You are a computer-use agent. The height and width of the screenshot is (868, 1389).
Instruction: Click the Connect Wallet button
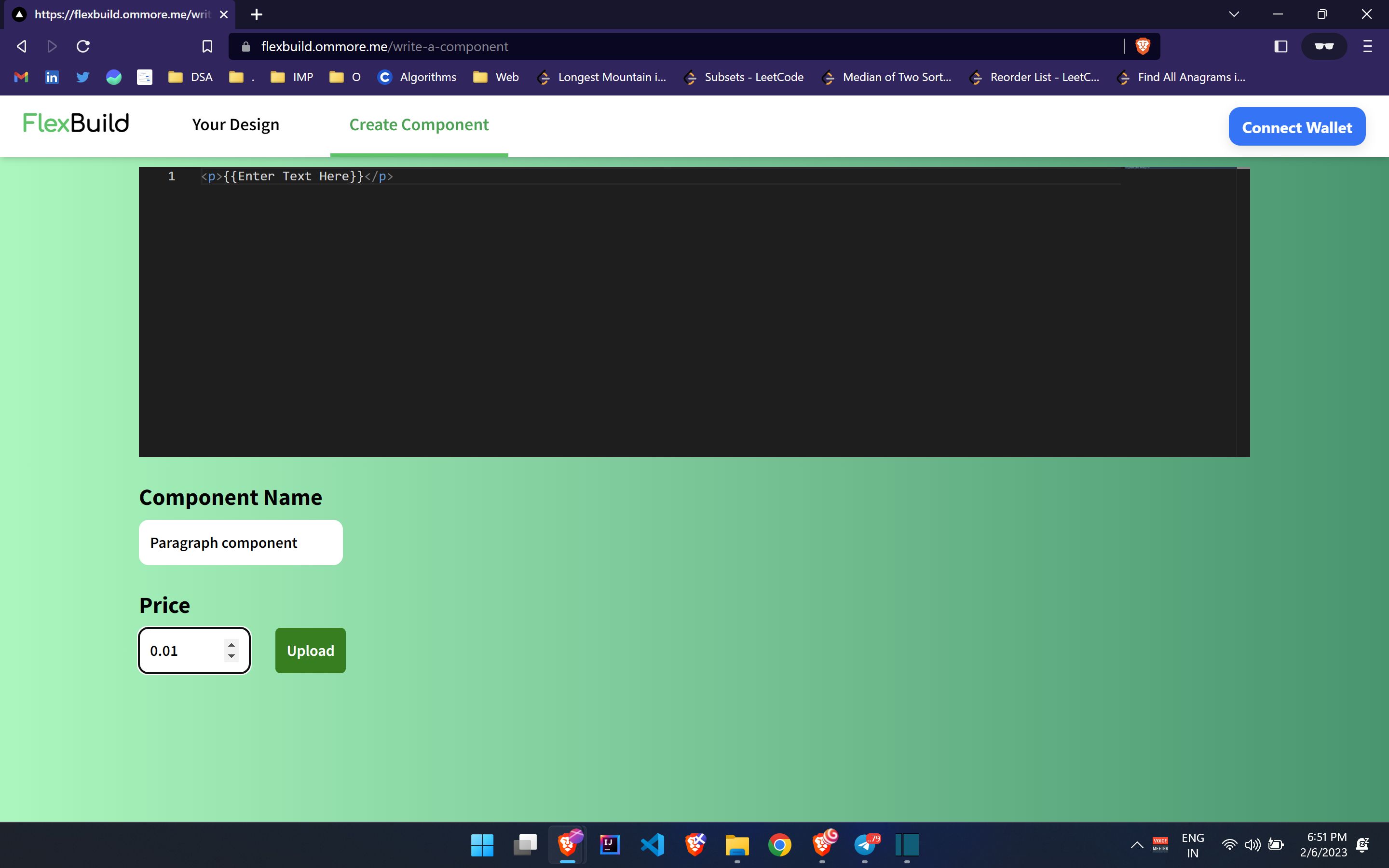coord(1296,126)
